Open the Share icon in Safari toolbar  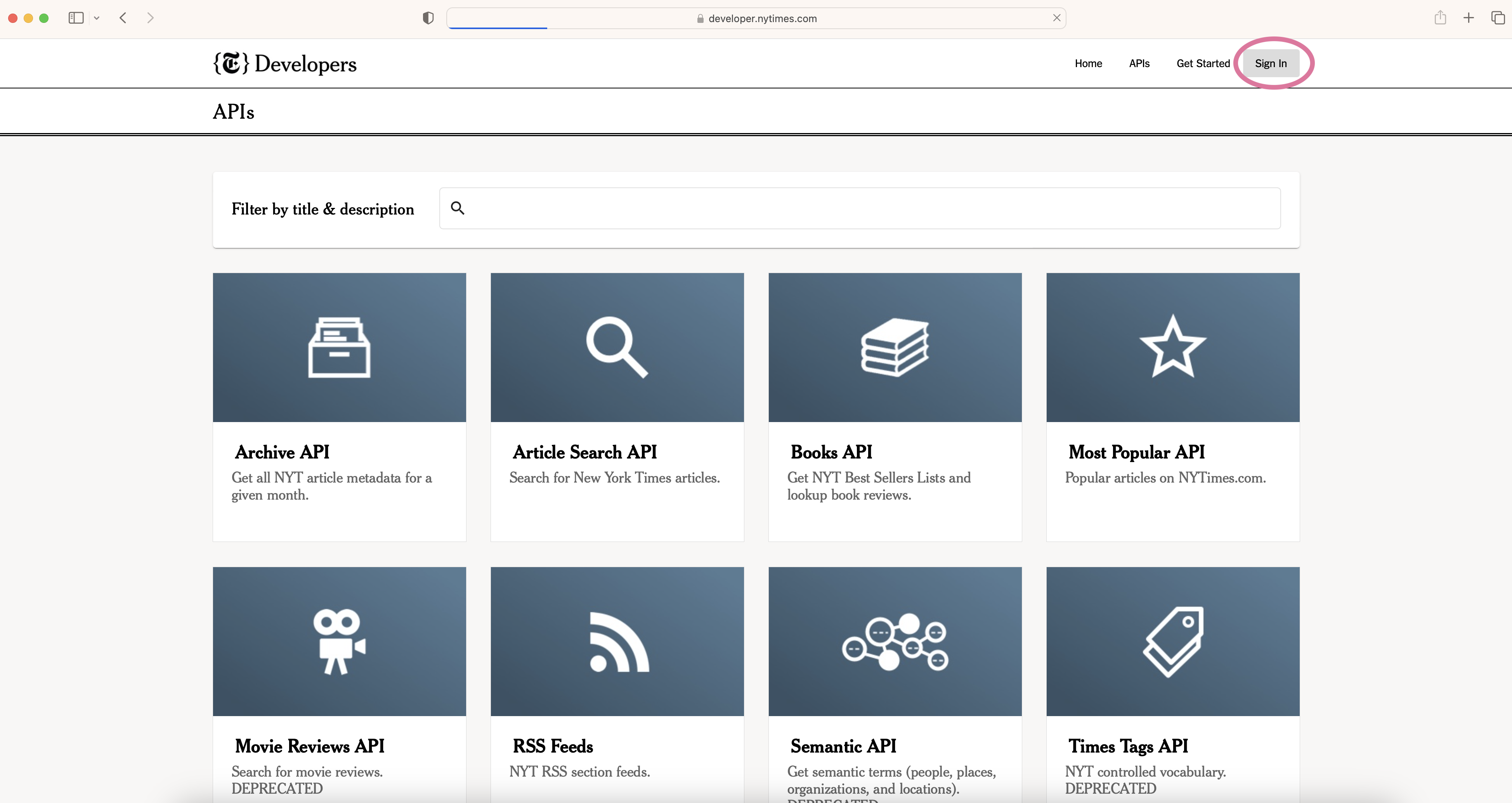1440,17
